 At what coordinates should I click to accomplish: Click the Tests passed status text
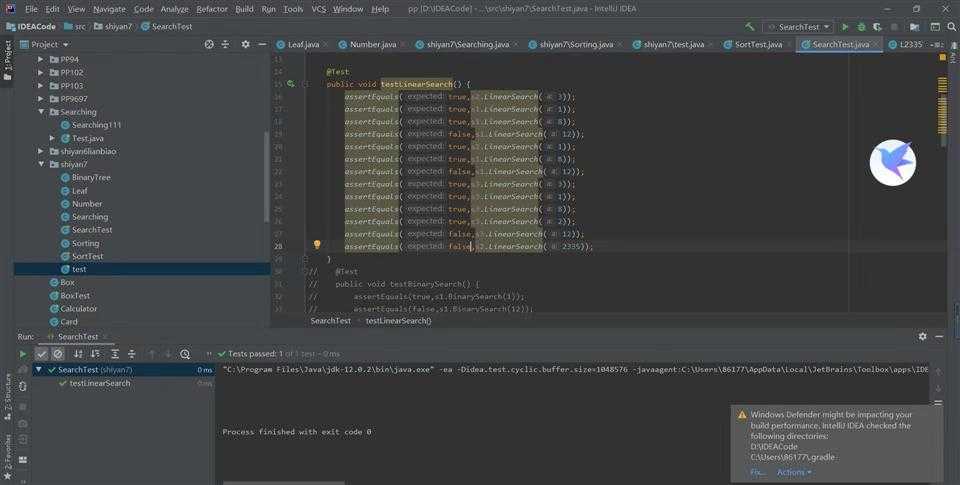click(283, 354)
